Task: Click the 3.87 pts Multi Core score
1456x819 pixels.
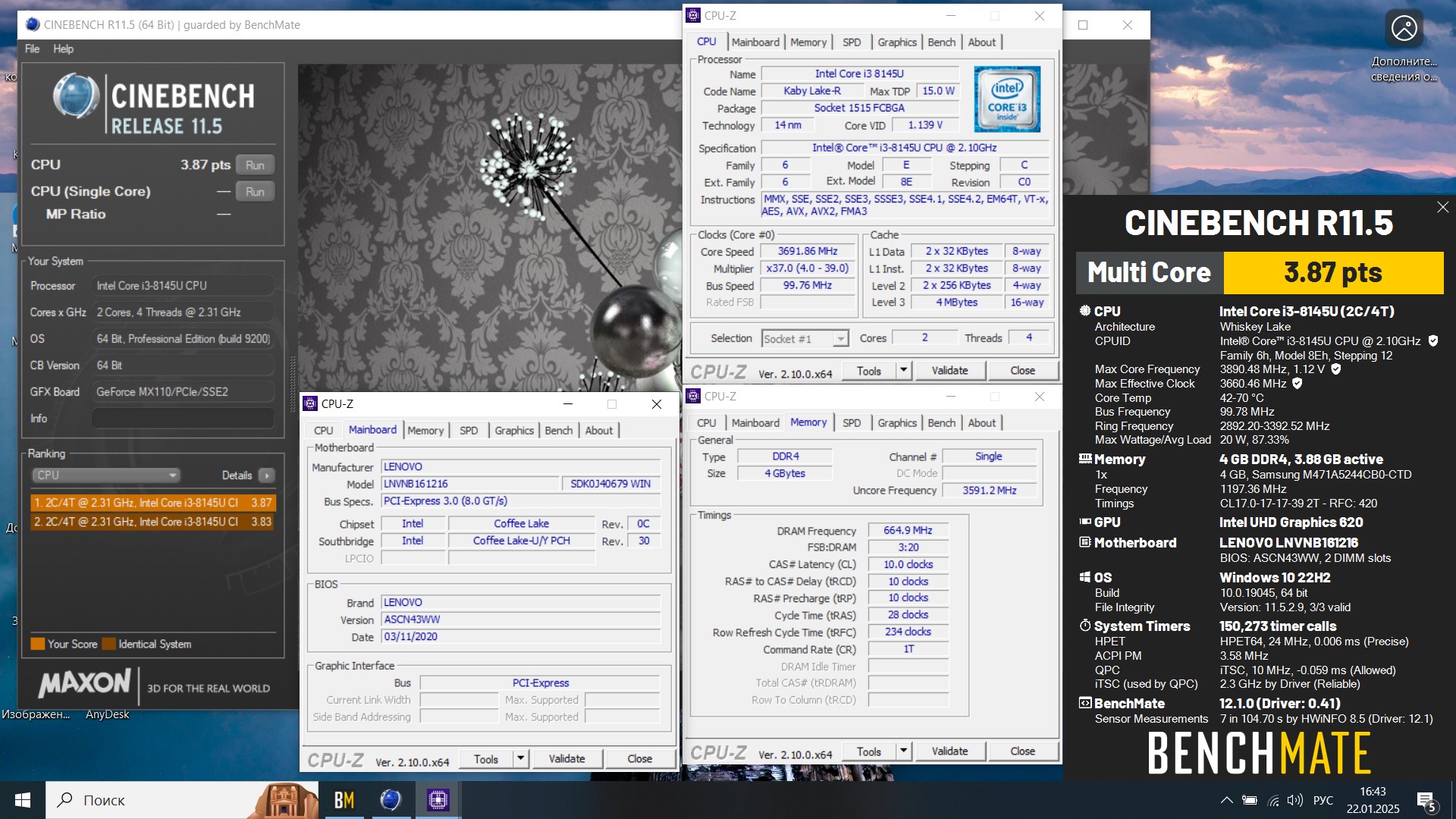Action: [x=1332, y=272]
